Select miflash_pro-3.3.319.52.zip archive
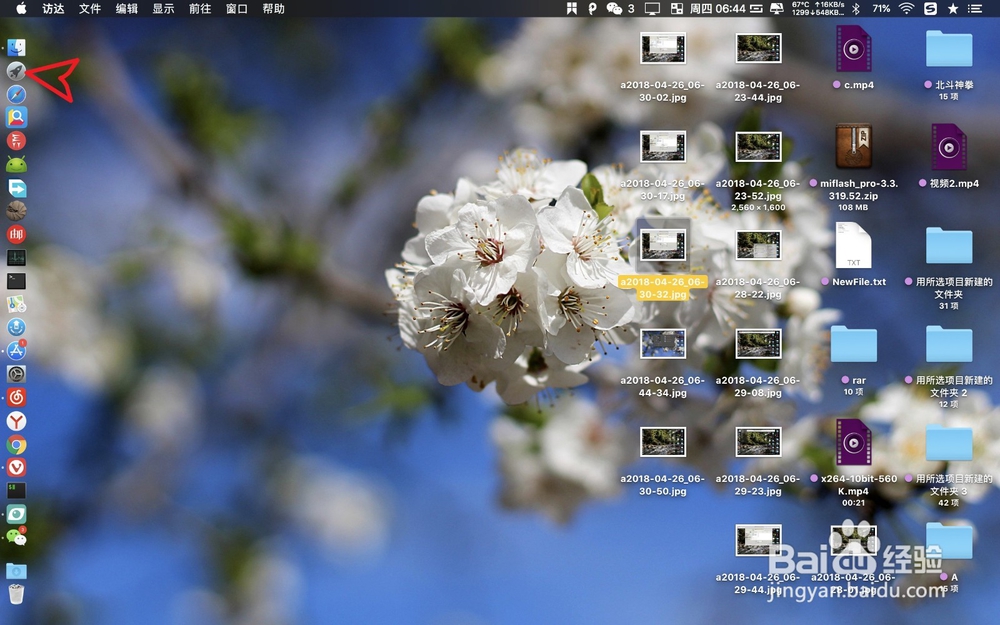 click(x=853, y=147)
